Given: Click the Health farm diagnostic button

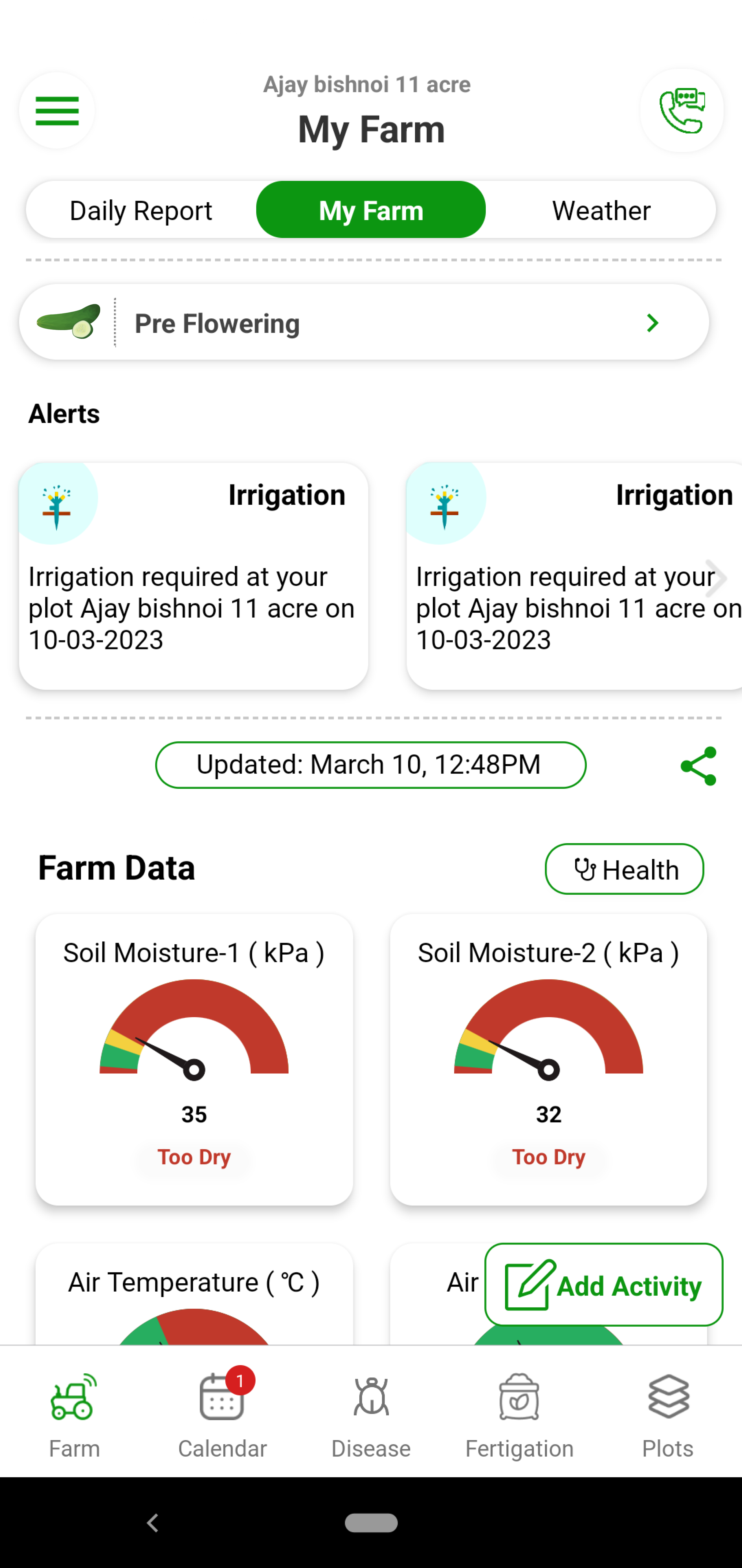Looking at the screenshot, I should [x=624, y=868].
